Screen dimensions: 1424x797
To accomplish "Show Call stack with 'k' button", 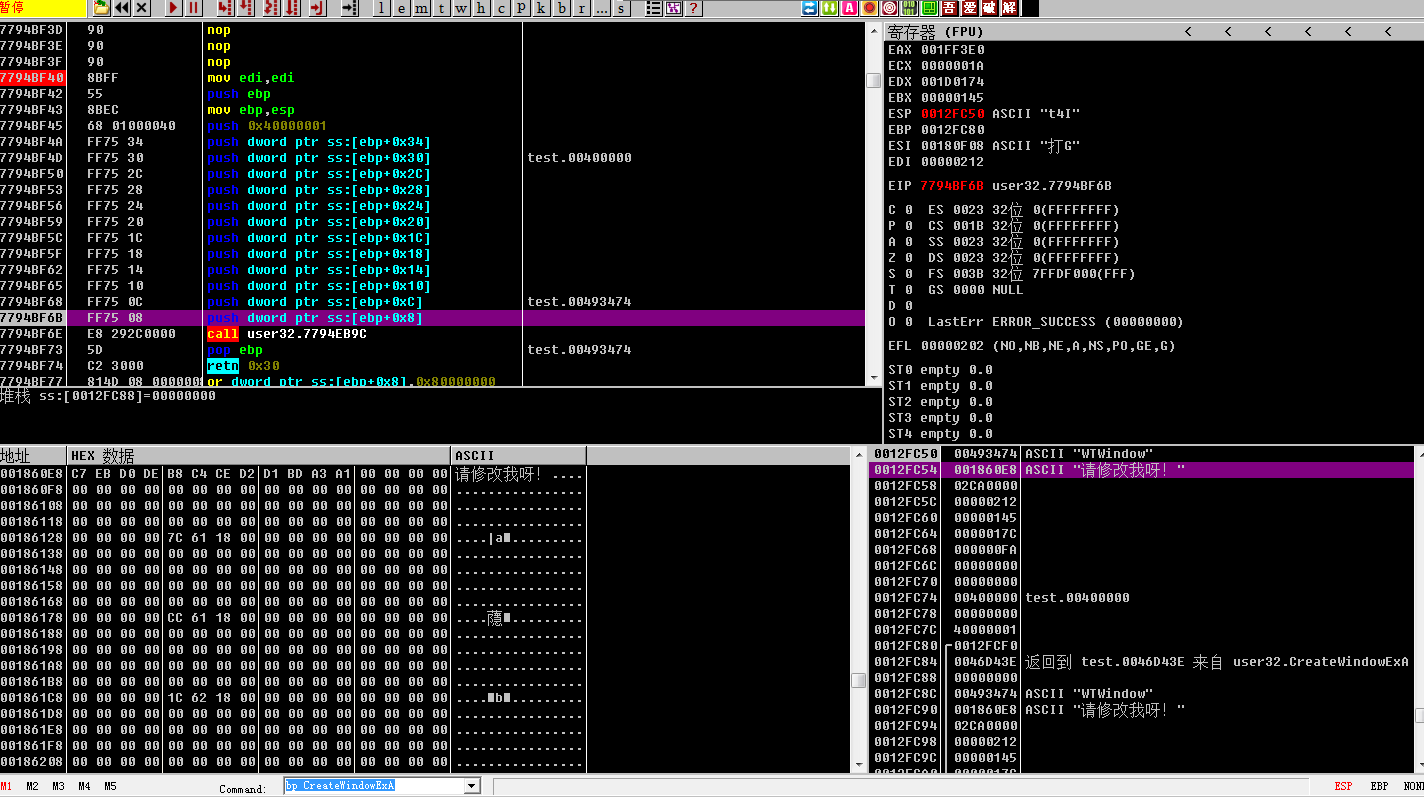I will click(541, 8).
